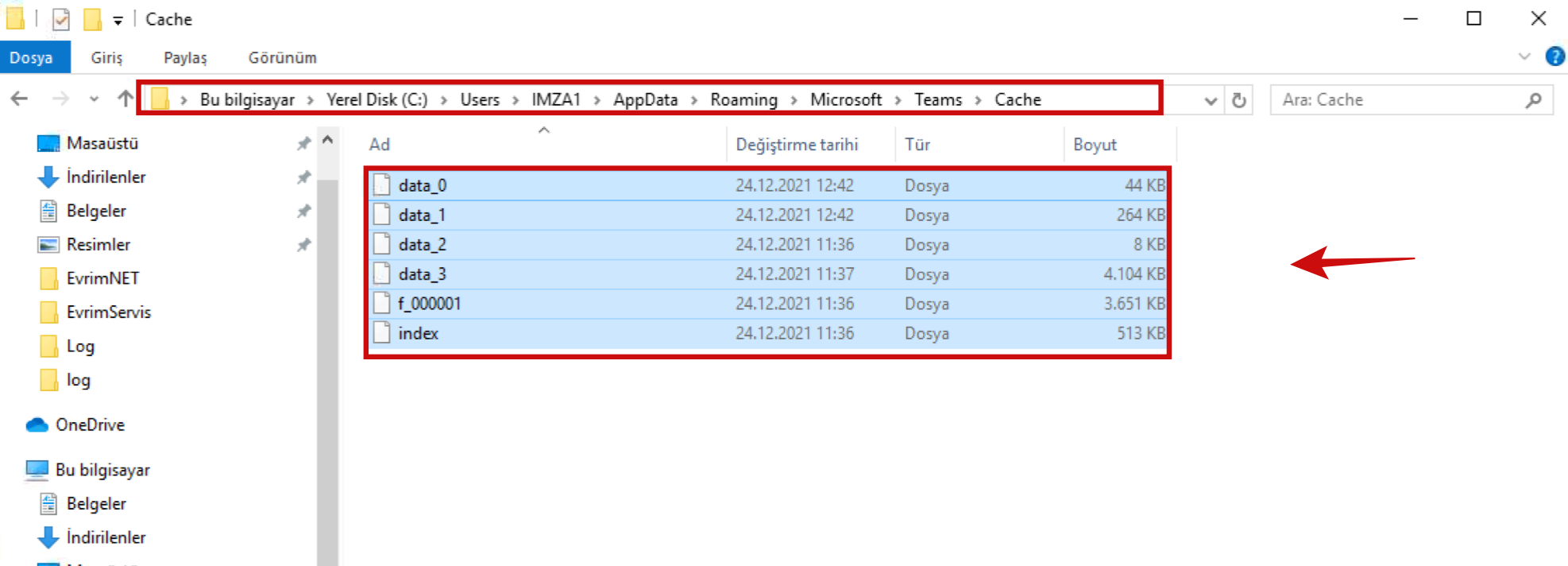1568x566 pixels.
Task: Click Roaming in the address path
Action: point(743,100)
